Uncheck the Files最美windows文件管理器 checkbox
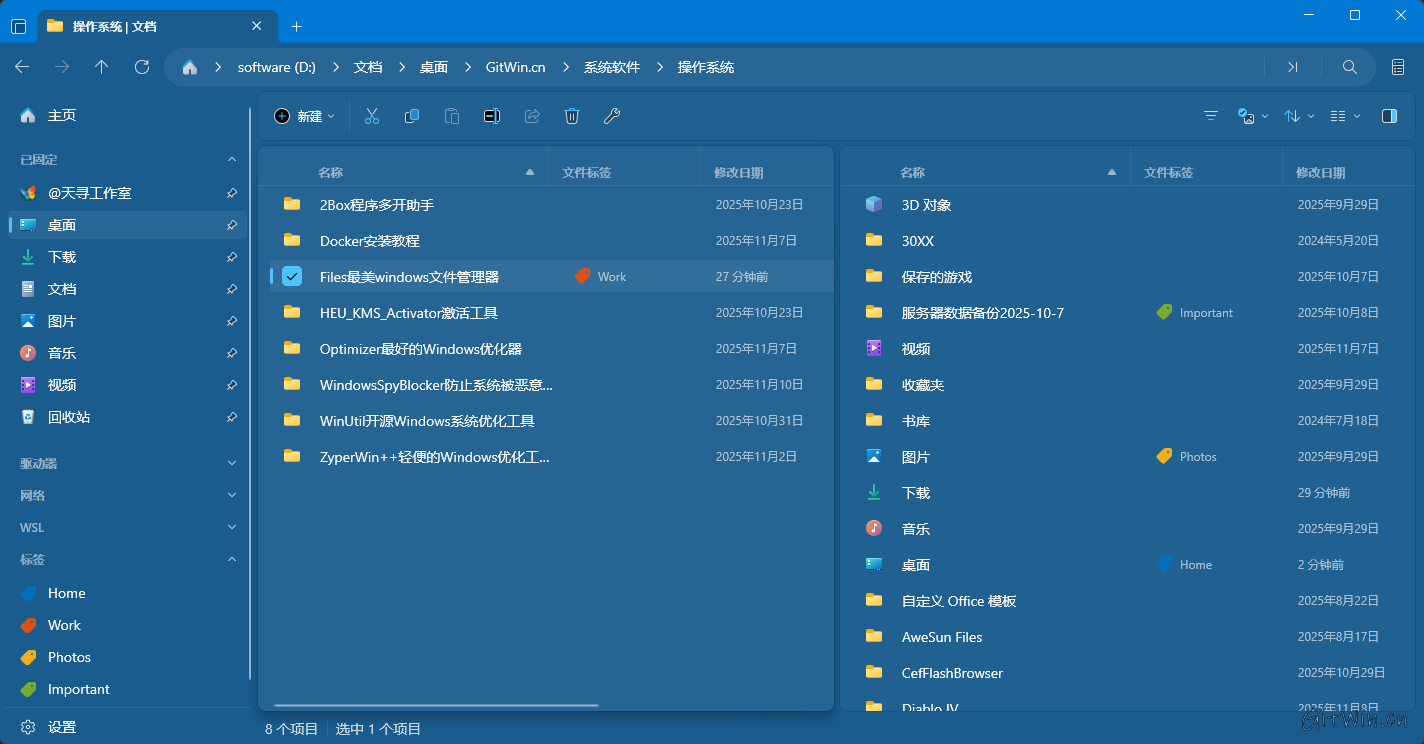The image size is (1424, 744). pyautogui.click(x=292, y=277)
